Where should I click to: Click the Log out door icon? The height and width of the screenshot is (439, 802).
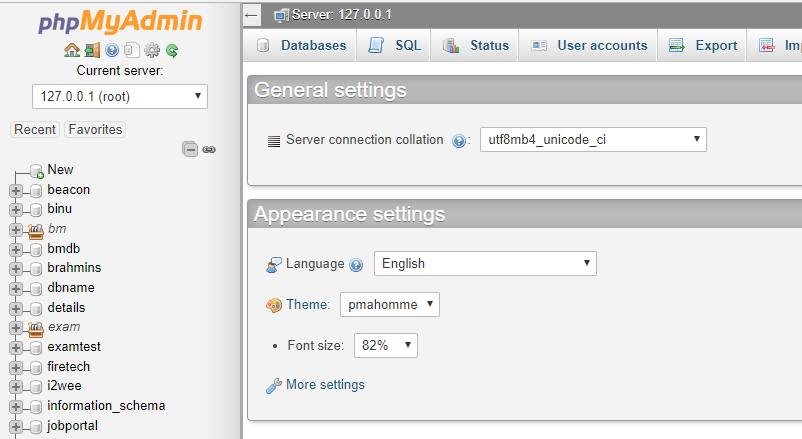point(92,50)
